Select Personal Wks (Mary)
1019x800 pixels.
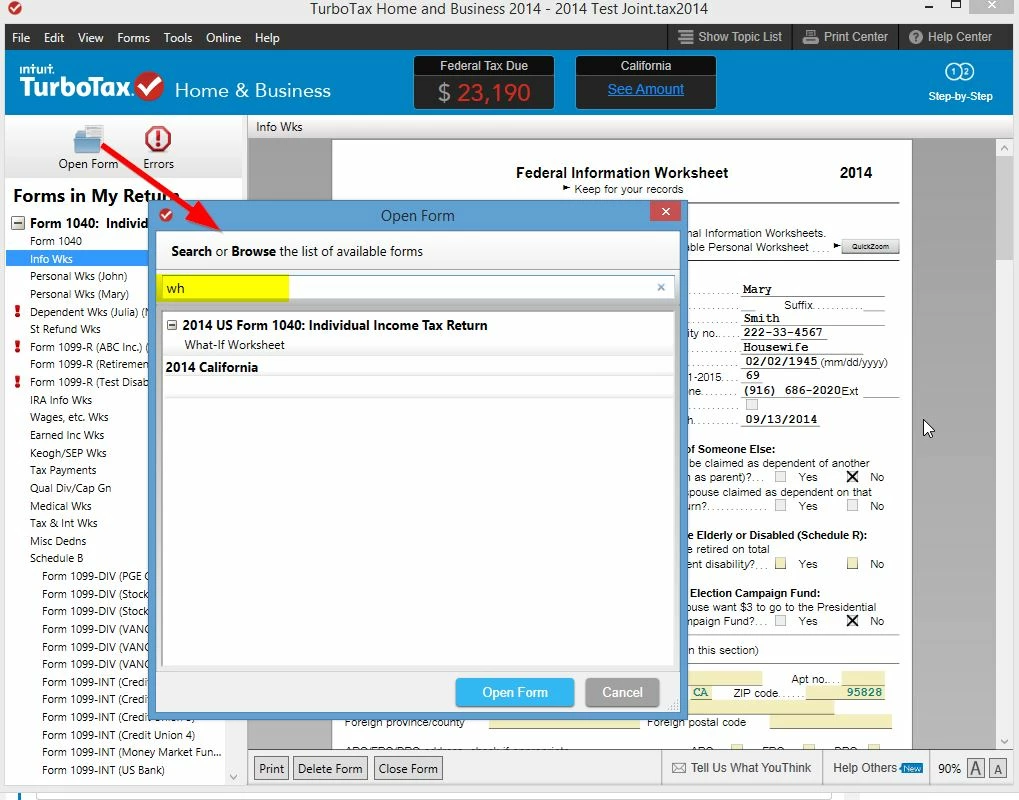pyautogui.click(x=79, y=294)
